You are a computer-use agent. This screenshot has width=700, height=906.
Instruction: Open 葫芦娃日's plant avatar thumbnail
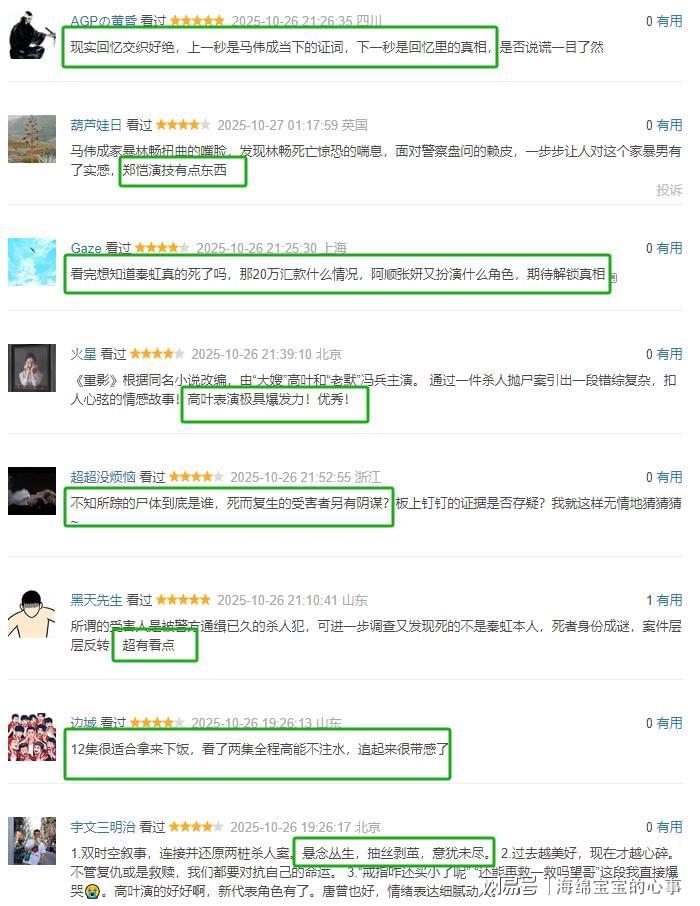click(32, 139)
